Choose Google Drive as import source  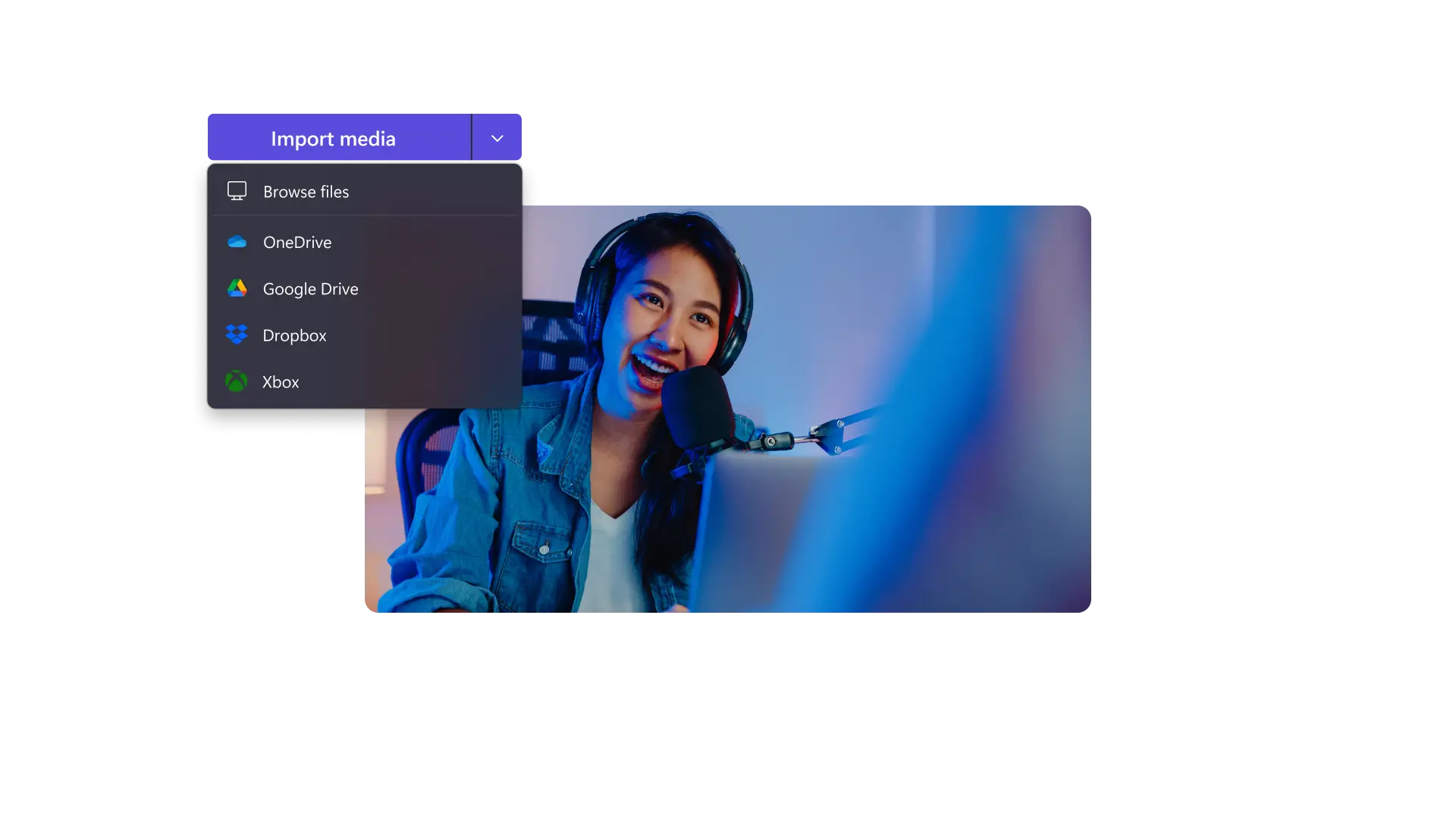coord(310,288)
